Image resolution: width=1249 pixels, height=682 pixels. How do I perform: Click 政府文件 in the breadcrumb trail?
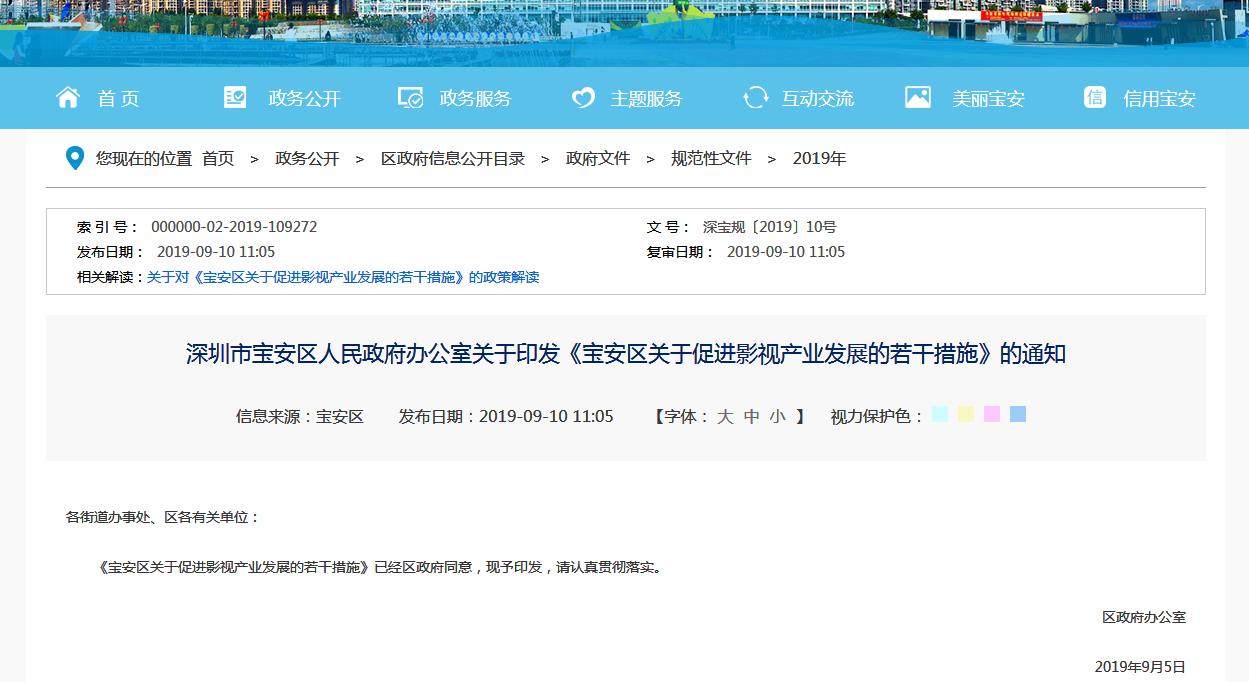click(596, 158)
